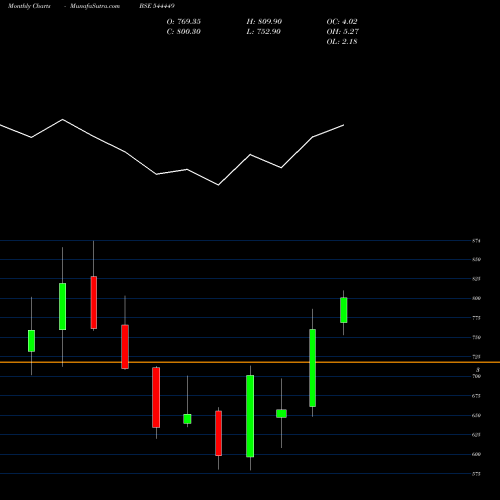Click the 'Monthly Charts' title text
The width and height of the screenshot is (500, 500).
pyautogui.click(x=29, y=6)
